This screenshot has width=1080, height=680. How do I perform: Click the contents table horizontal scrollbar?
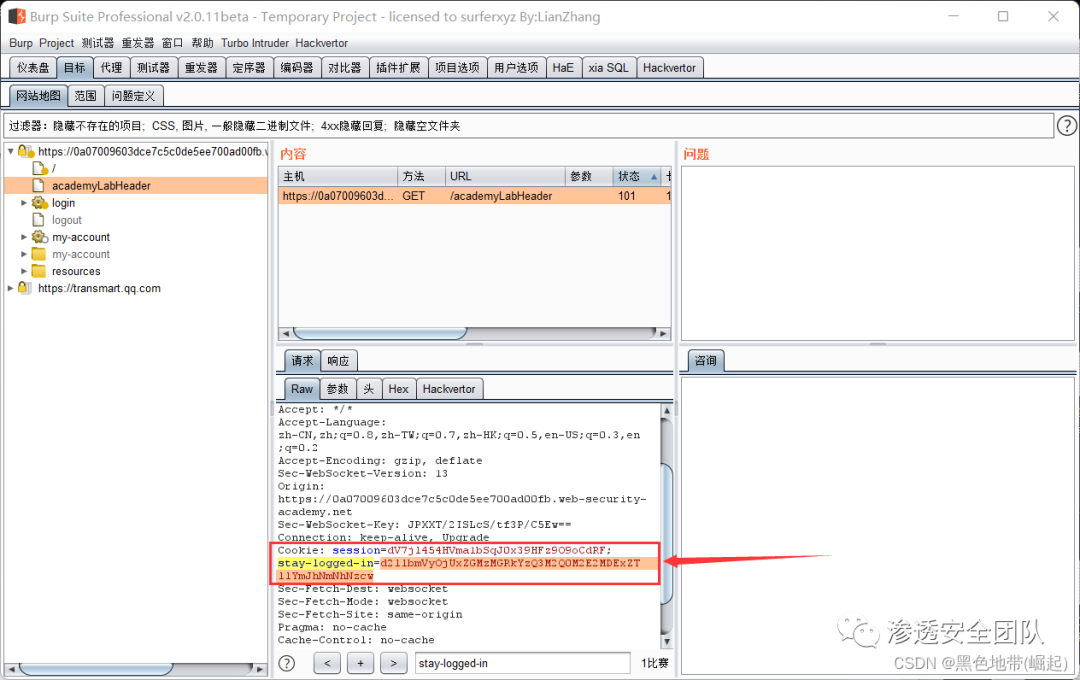pos(381,333)
